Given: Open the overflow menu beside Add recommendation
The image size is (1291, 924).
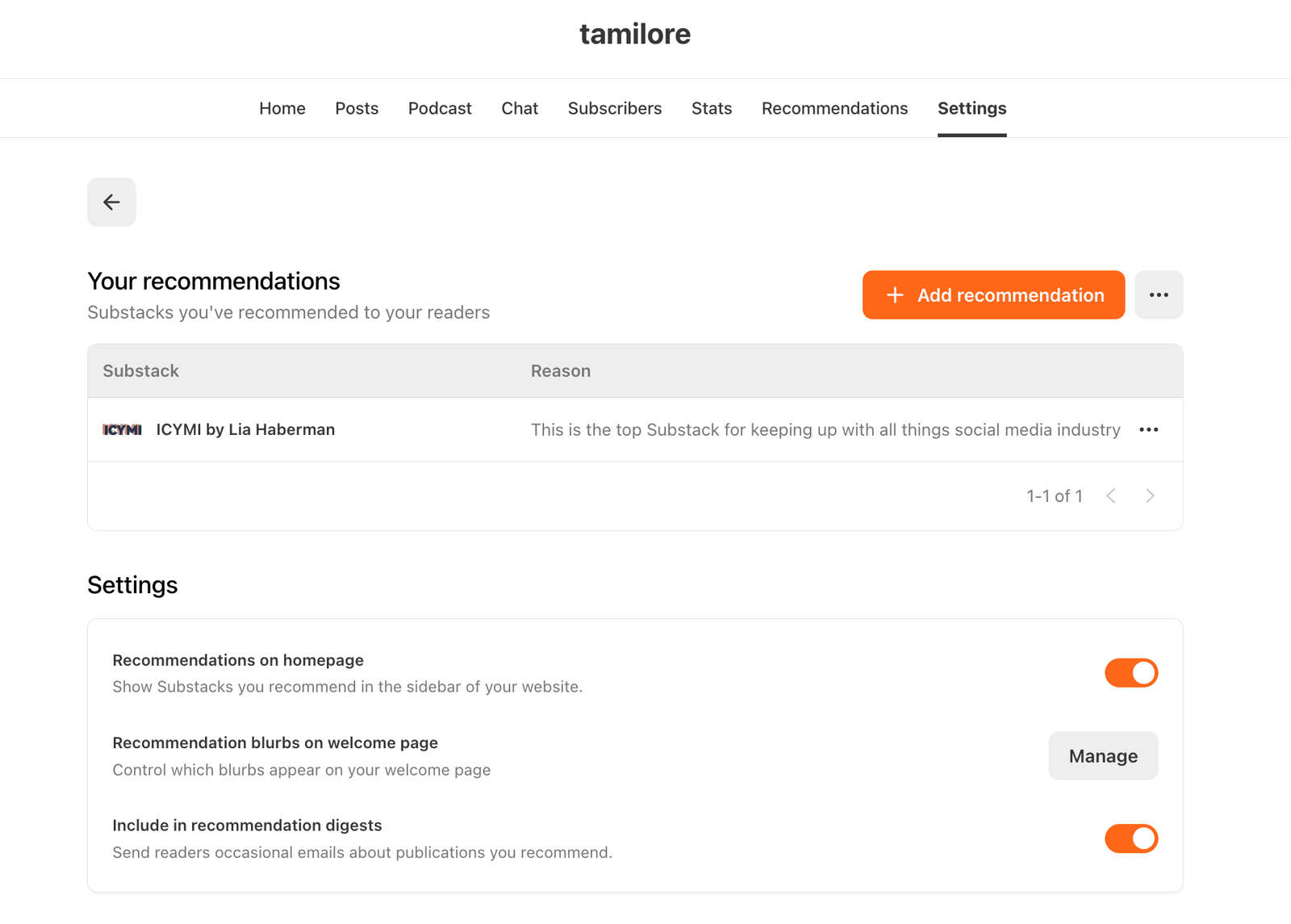Looking at the screenshot, I should (1159, 295).
